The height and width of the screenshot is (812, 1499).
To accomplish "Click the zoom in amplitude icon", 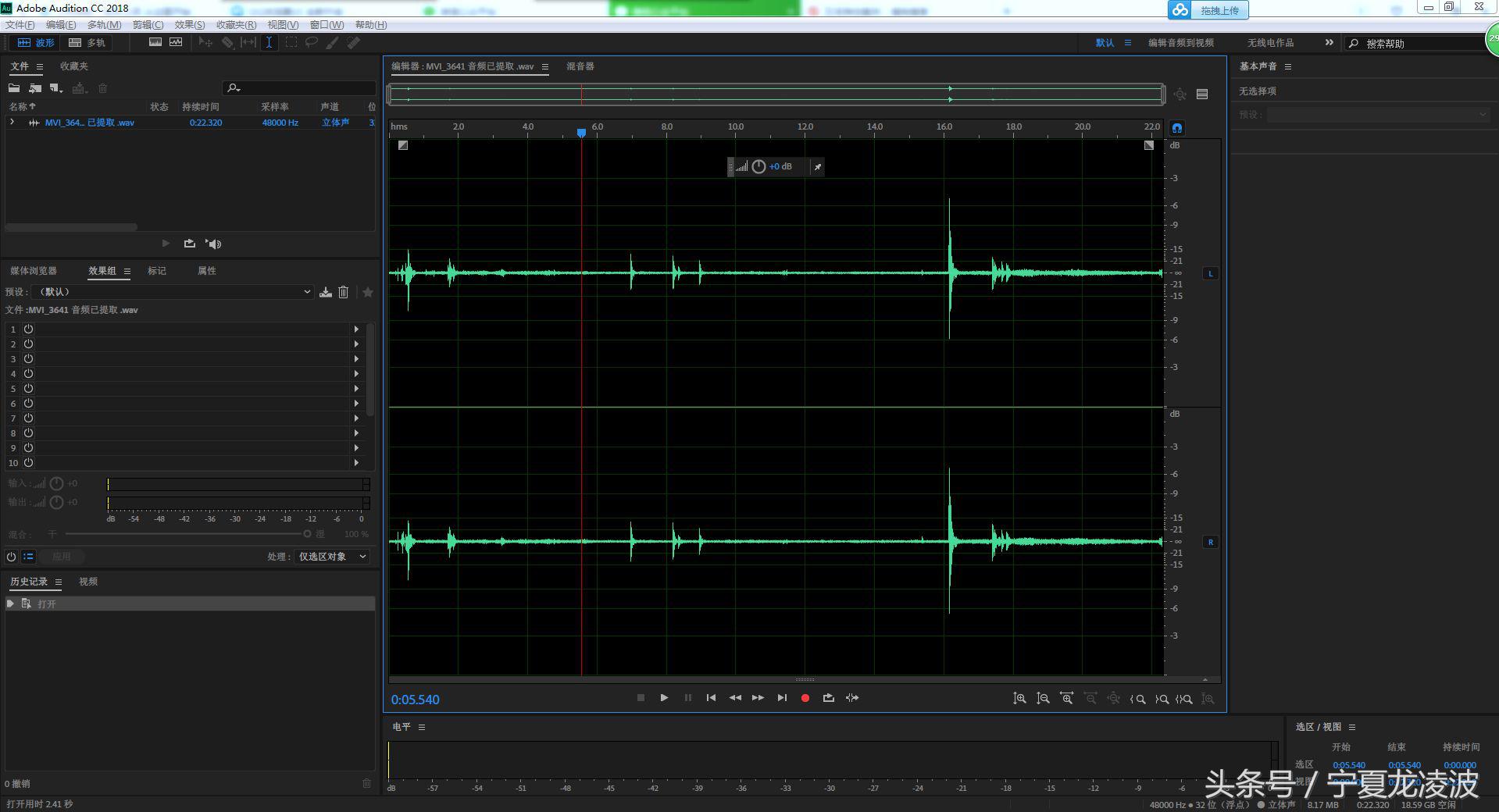I will [x=1019, y=699].
